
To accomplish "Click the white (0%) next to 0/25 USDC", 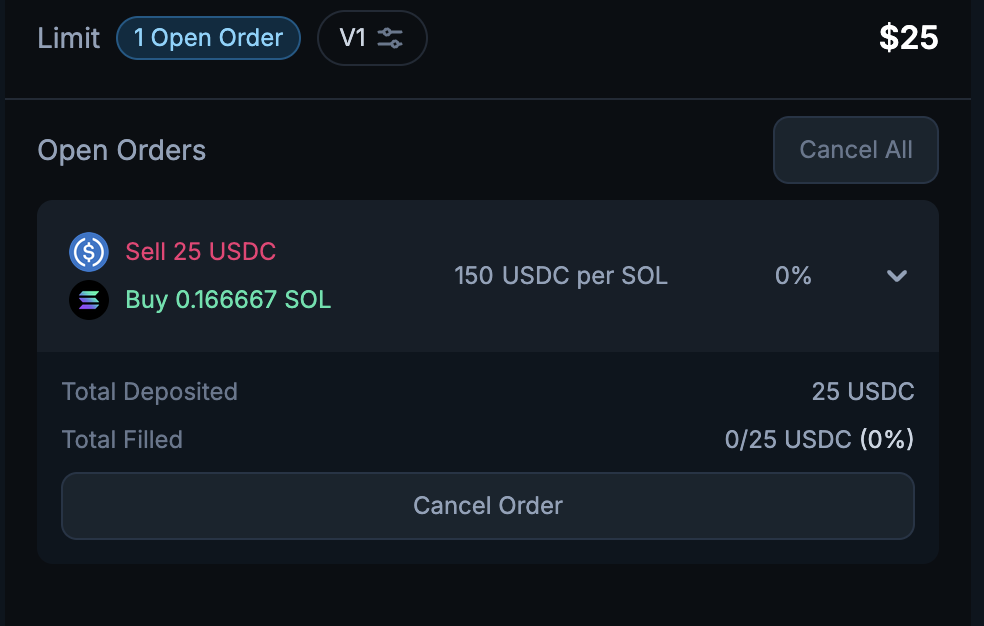I will pos(887,440).
